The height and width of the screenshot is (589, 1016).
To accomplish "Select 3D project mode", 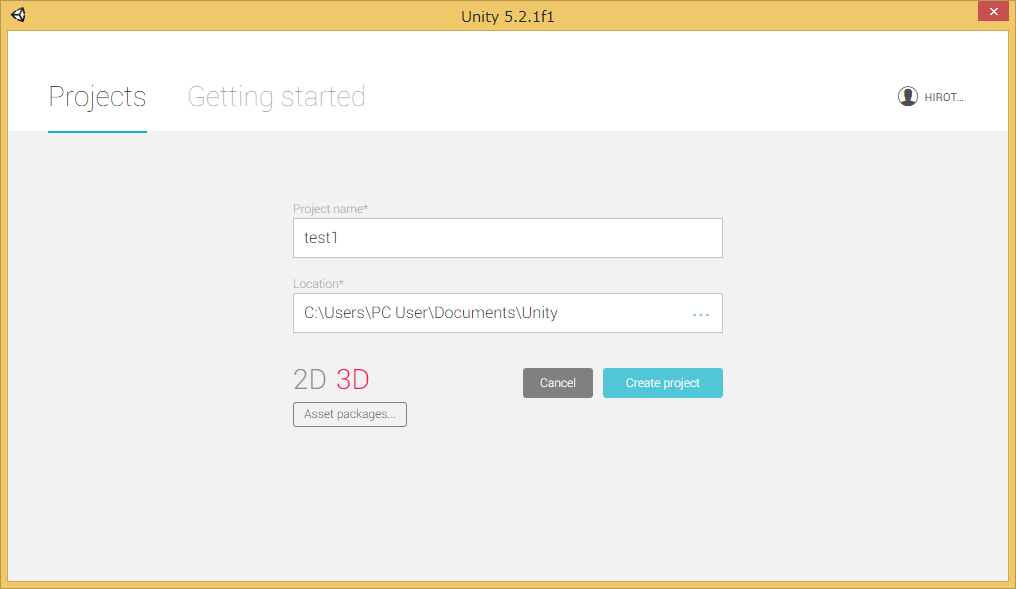I will point(352,380).
